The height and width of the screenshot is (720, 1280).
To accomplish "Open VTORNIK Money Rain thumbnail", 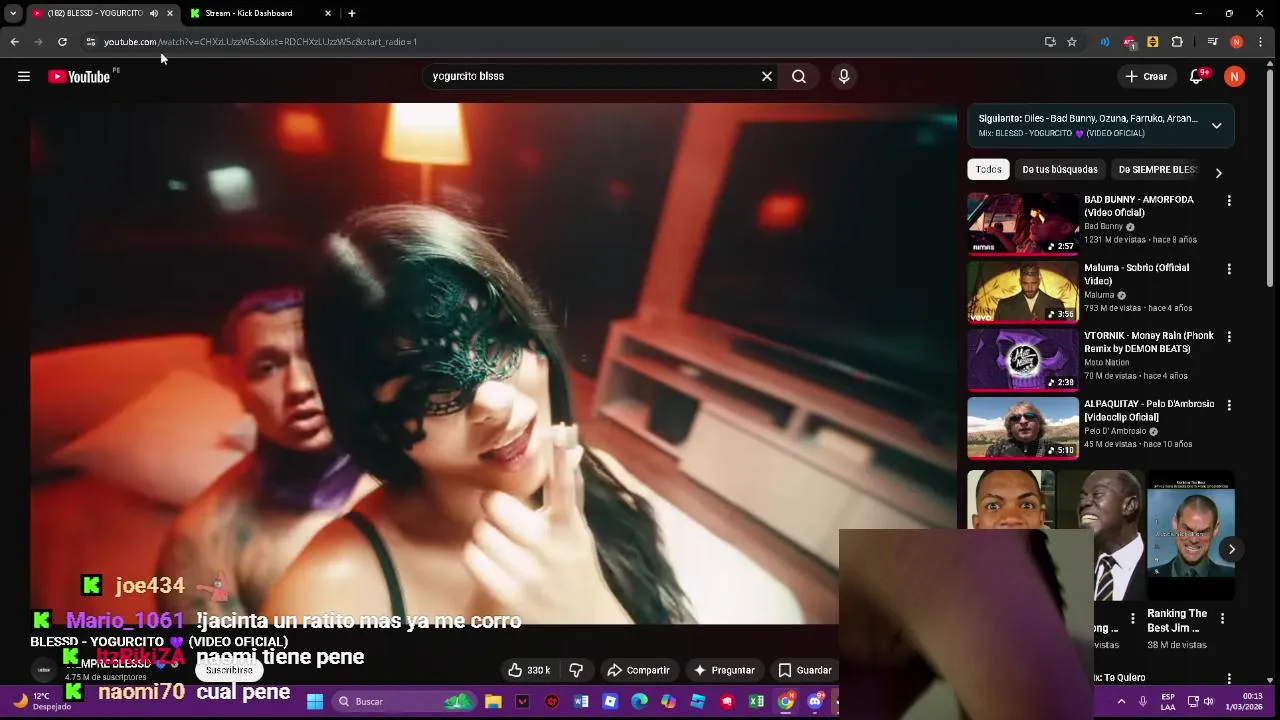I will 1023,359.
